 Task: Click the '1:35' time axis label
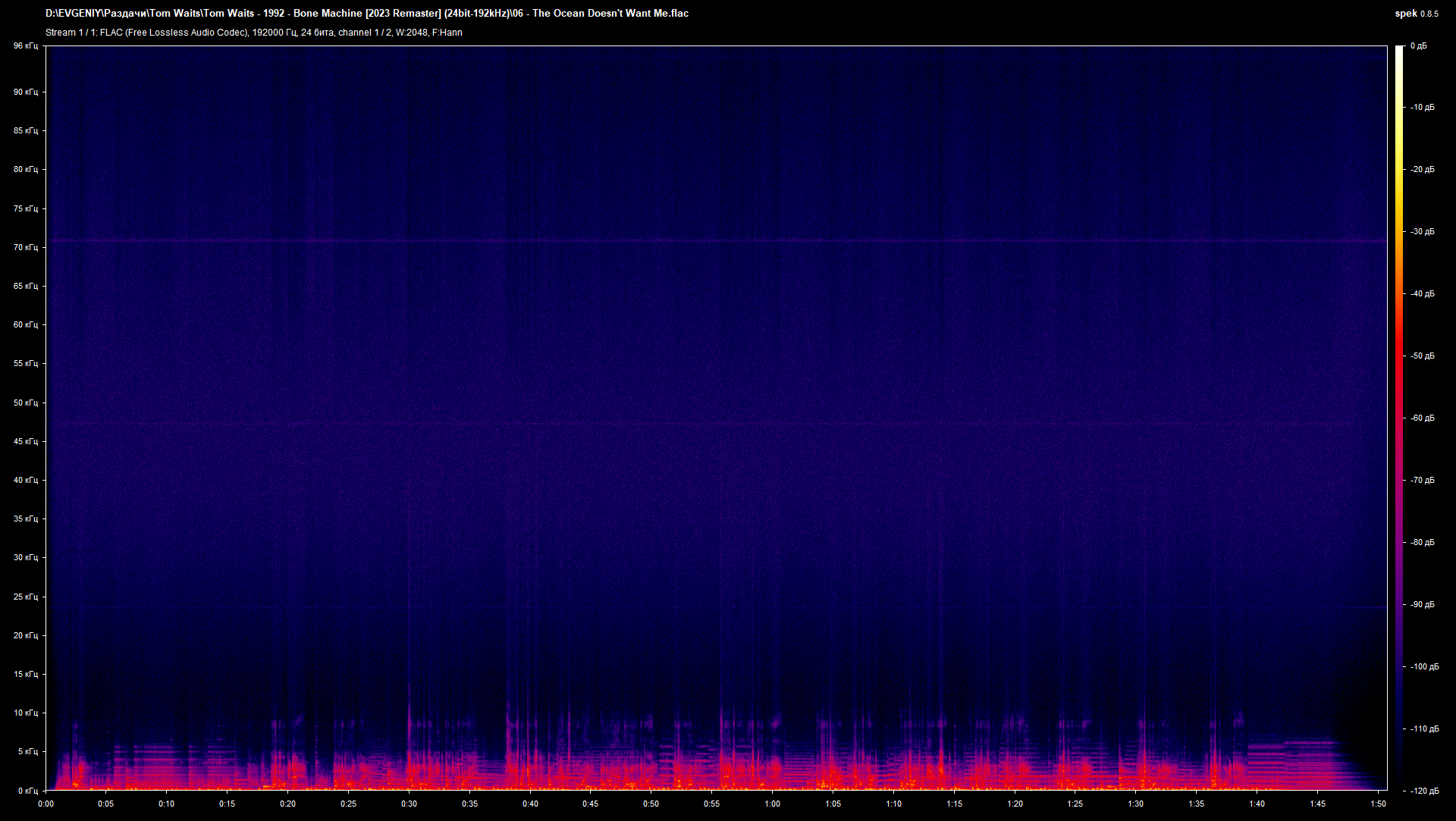coord(1197,804)
